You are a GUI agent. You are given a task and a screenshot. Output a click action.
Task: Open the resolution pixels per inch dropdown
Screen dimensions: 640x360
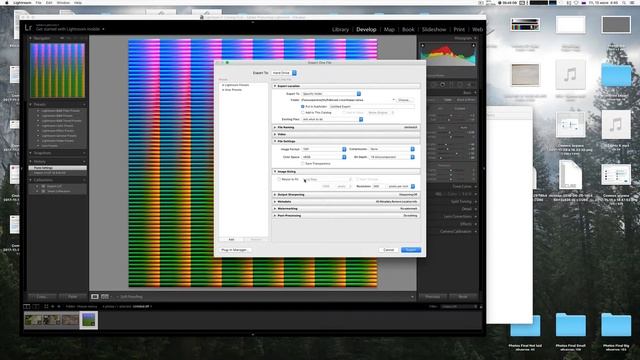(401, 187)
